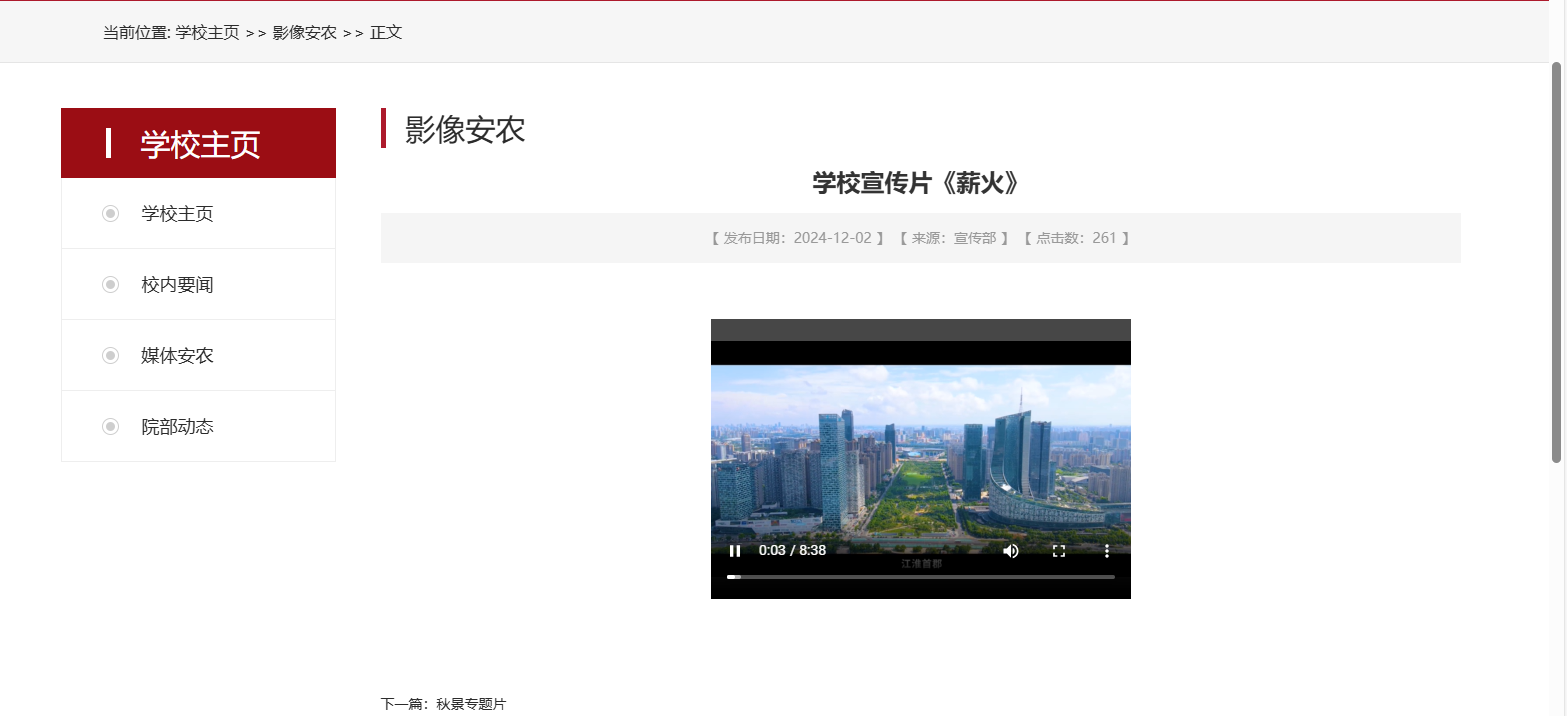
Task: Open volume control popup on the player
Action: click(1010, 551)
